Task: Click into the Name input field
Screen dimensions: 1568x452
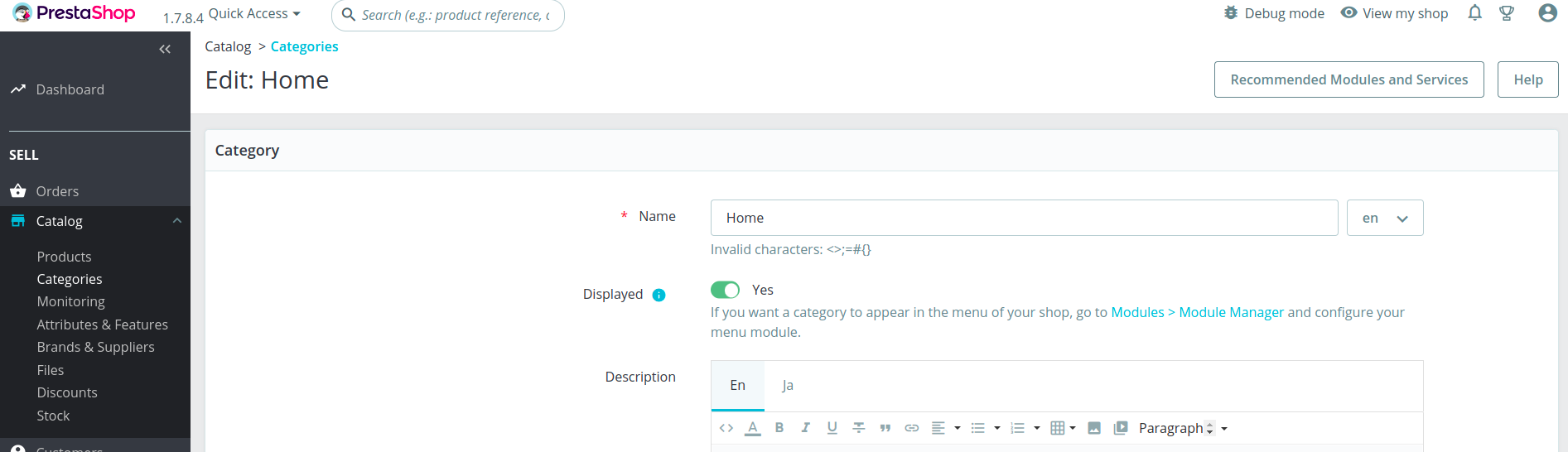Action: pos(1023,218)
